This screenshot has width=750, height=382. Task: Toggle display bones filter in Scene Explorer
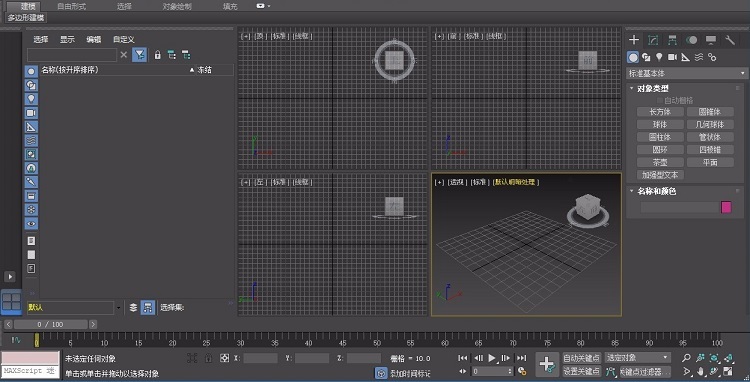click(31, 182)
